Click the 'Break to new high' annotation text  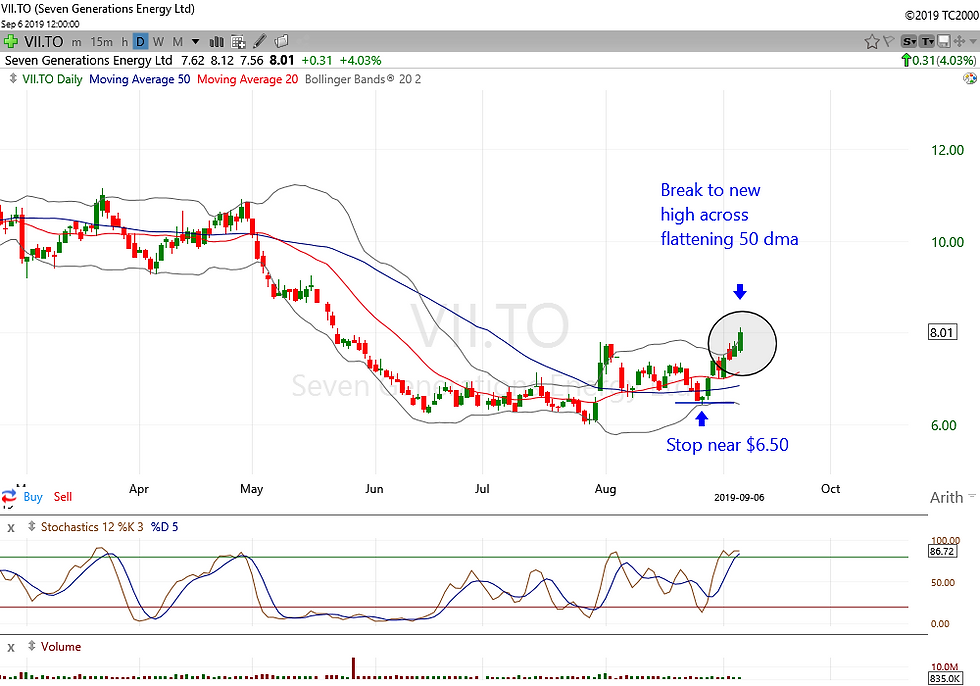(x=729, y=214)
